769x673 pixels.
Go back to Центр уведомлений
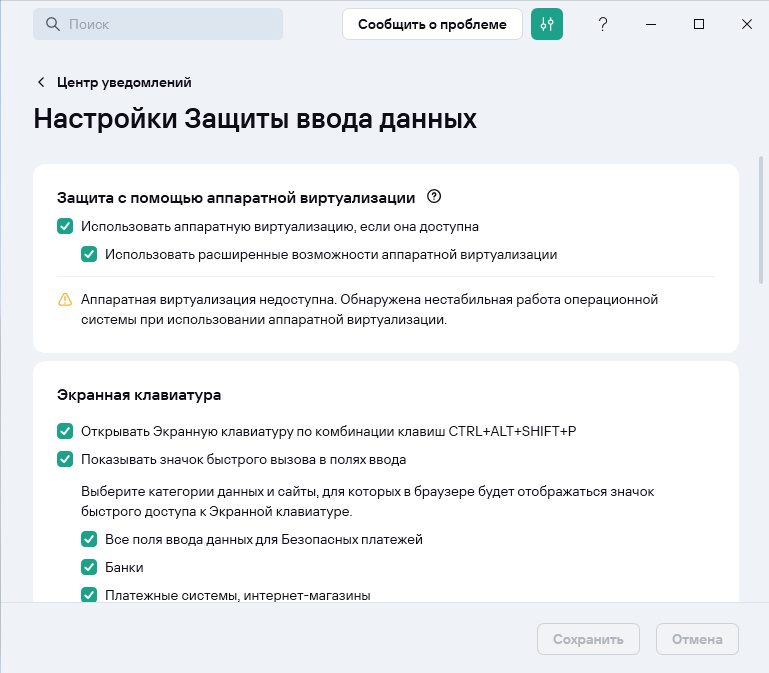pos(124,82)
